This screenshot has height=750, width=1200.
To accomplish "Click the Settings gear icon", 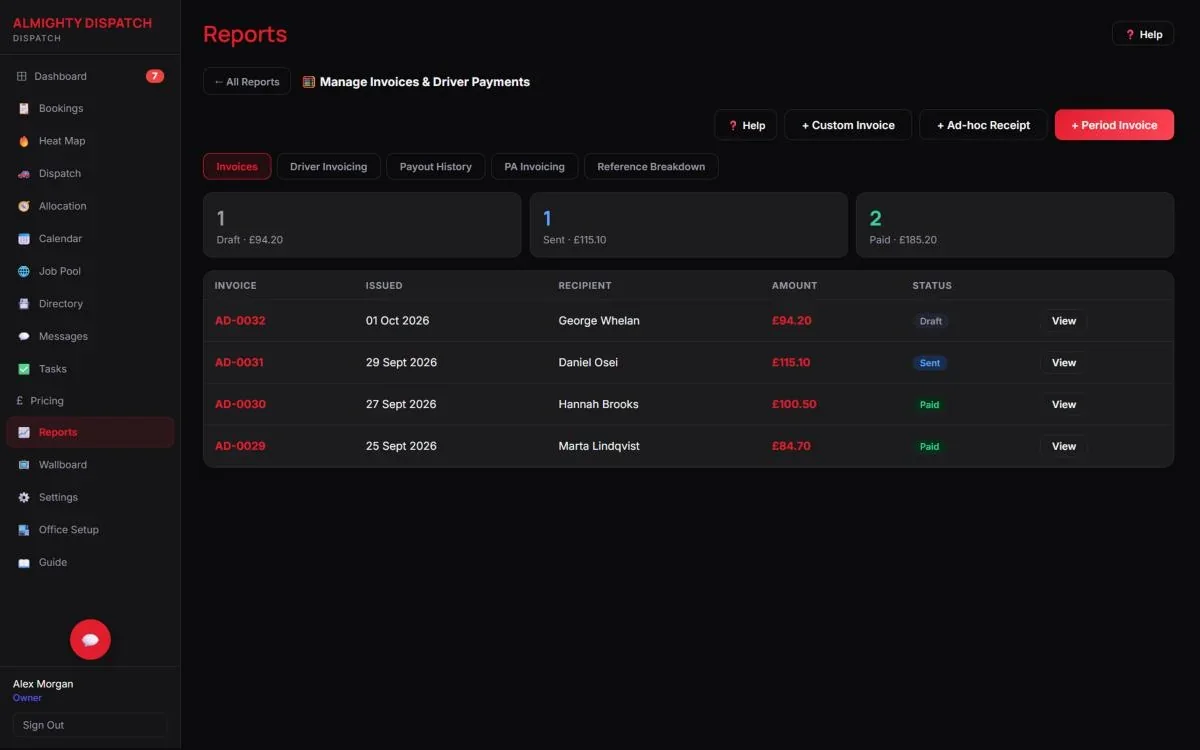I will click(24, 497).
